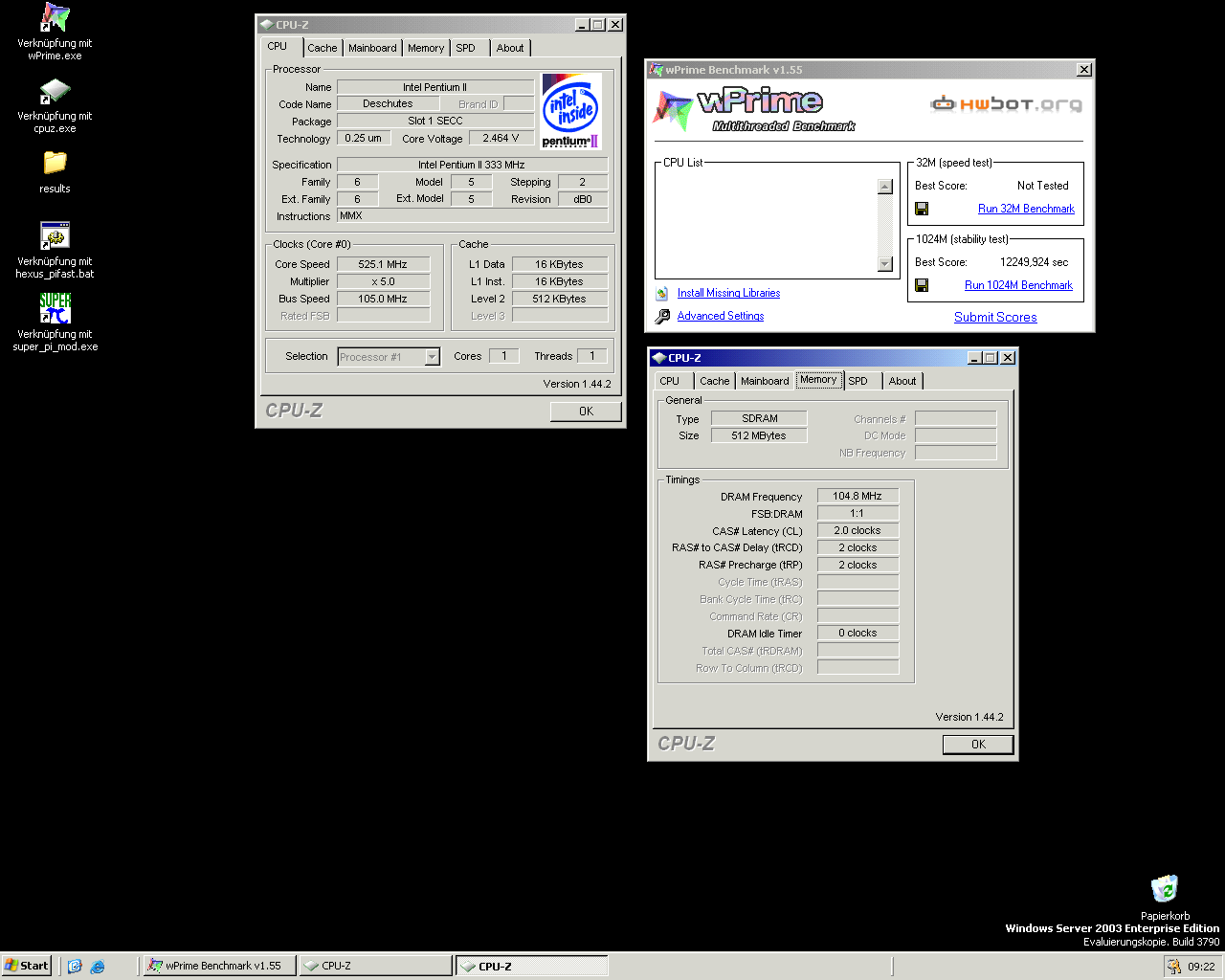Click the CAS# Latency value 2.0 clocks
Image resolution: width=1225 pixels, height=980 pixels.
857,530
